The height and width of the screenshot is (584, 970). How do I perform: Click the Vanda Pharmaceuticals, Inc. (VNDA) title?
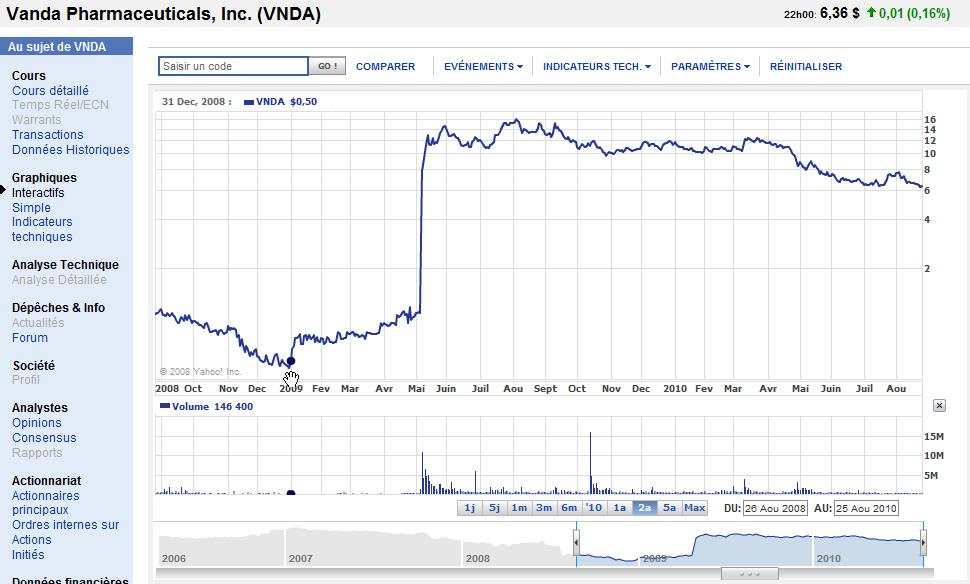point(163,14)
